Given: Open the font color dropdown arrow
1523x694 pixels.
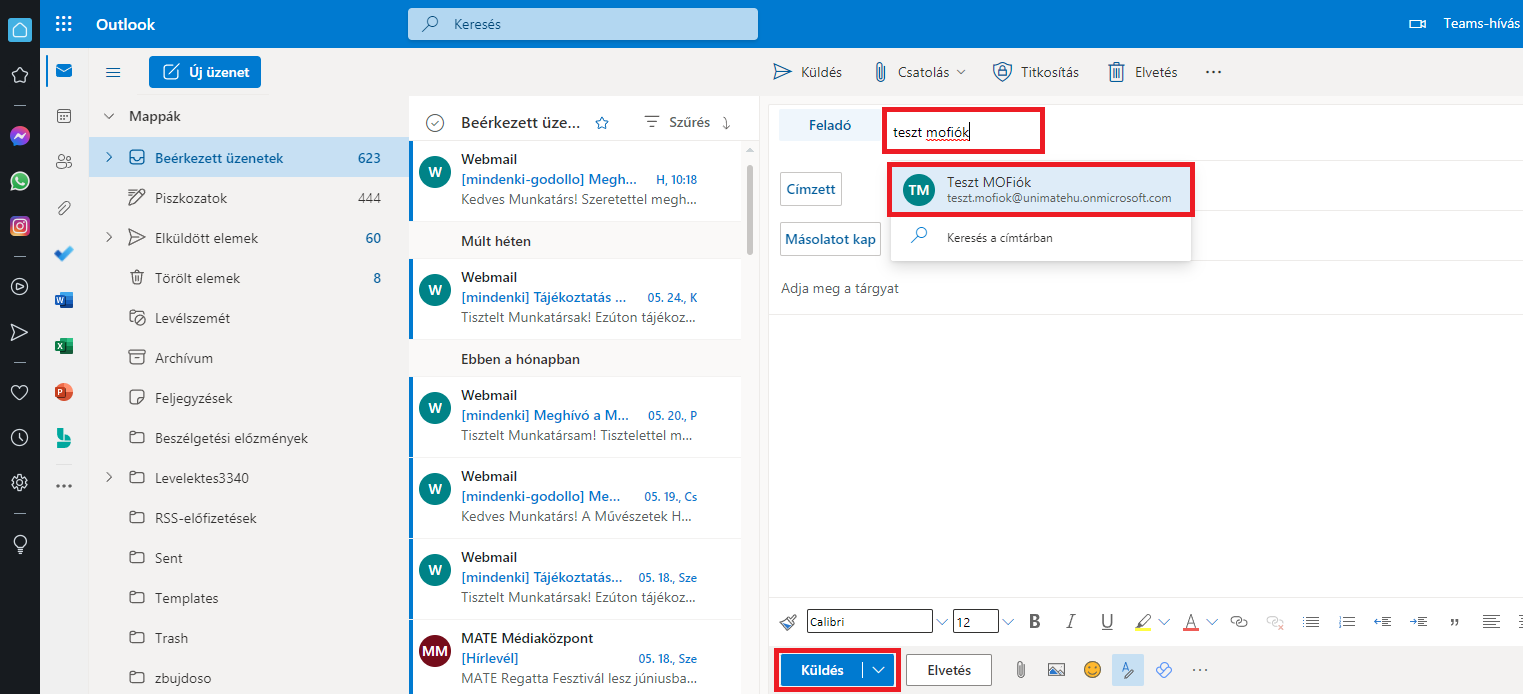Looking at the screenshot, I should click(x=1212, y=621).
